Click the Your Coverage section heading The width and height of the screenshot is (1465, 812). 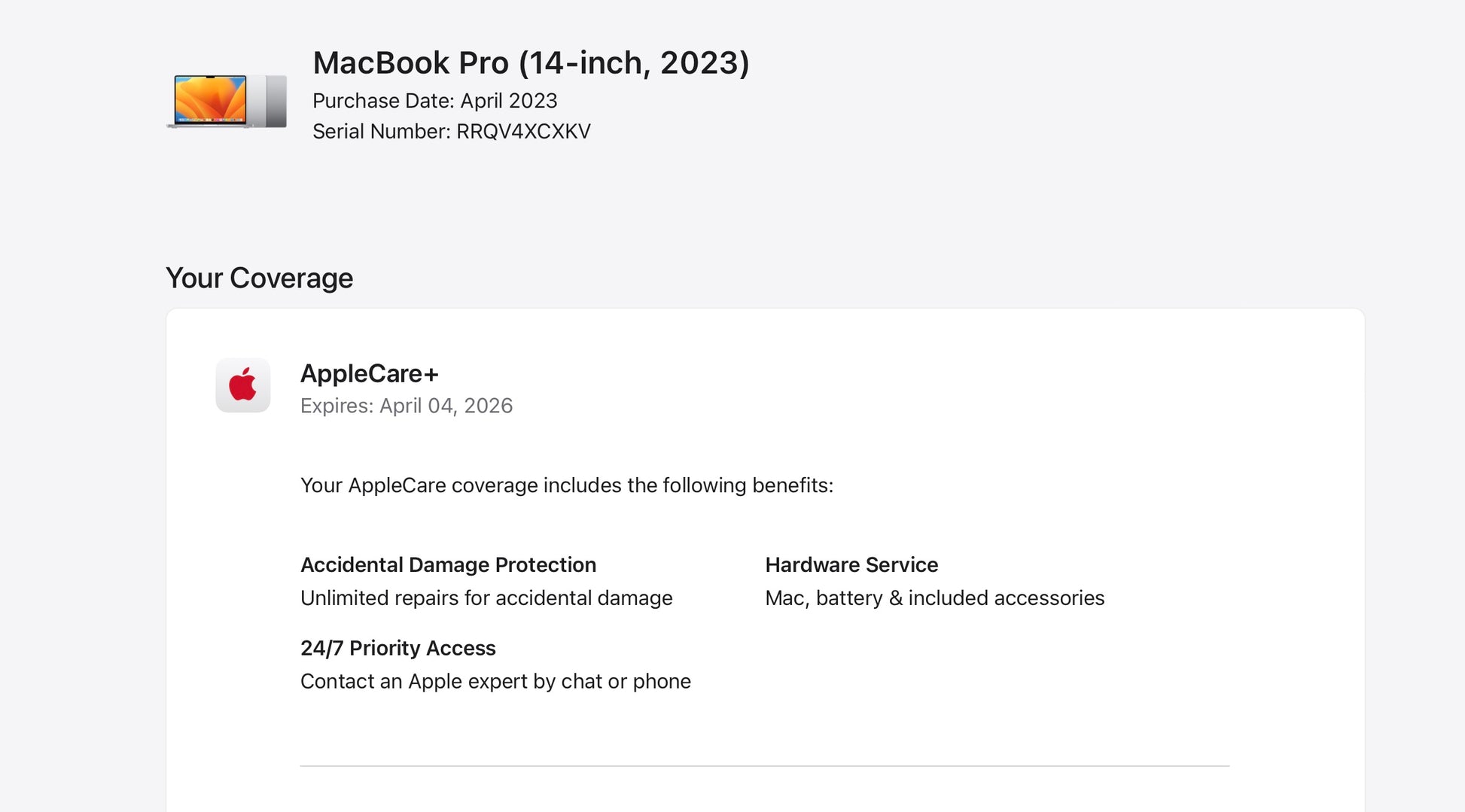[259, 278]
